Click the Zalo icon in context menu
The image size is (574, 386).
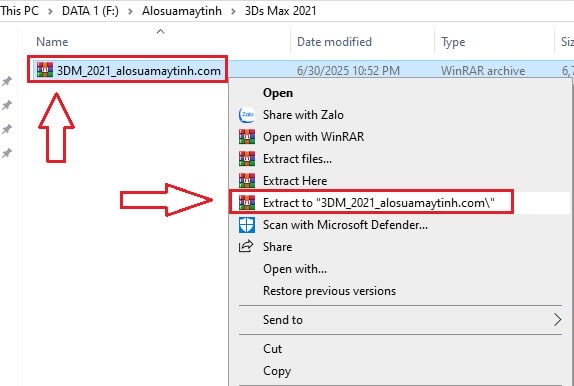click(247, 115)
